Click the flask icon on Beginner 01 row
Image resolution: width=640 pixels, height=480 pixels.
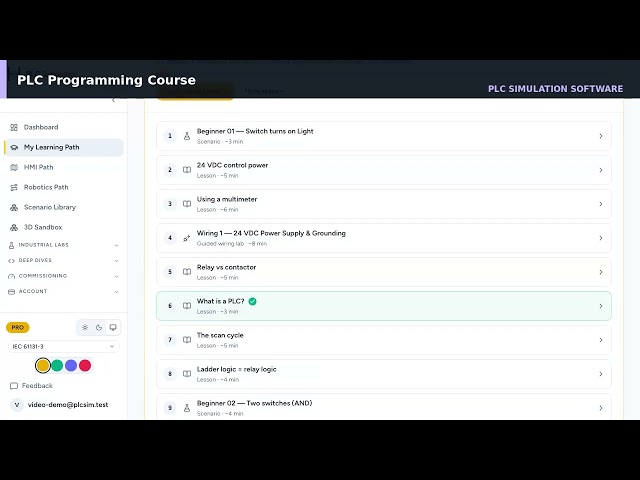pos(187,136)
